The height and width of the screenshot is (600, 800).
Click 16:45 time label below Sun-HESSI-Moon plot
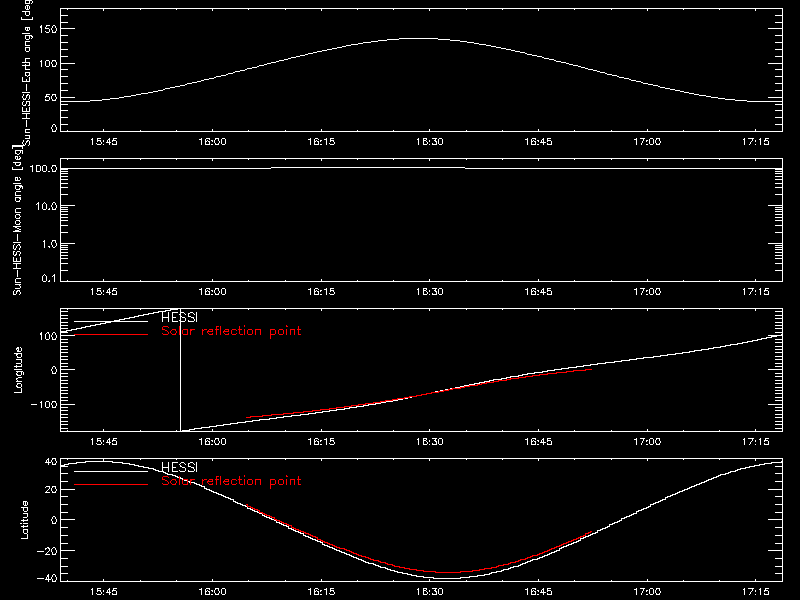point(538,292)
